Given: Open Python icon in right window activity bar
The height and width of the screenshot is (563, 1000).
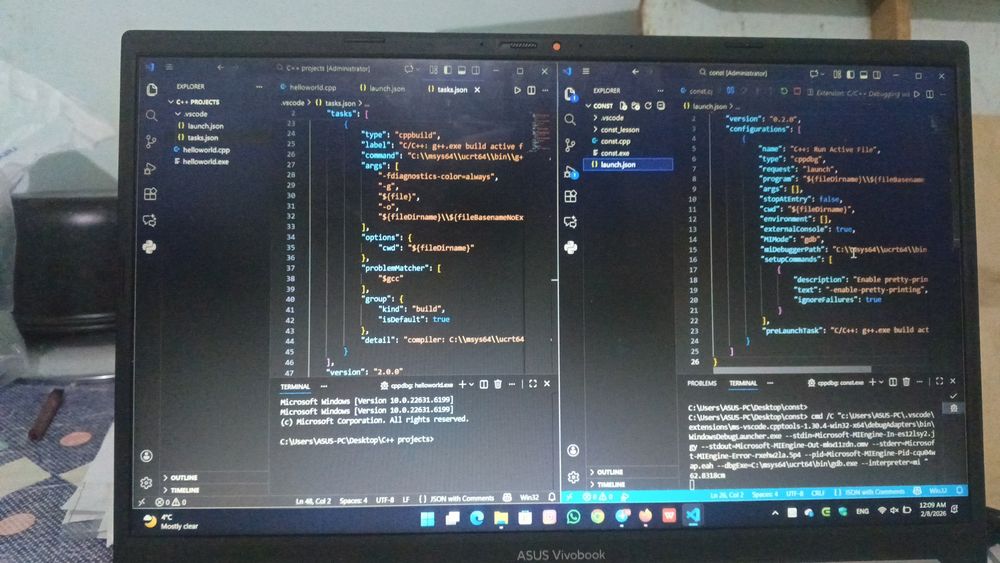Looking at the screenshot, I should (x=571, y=247).
